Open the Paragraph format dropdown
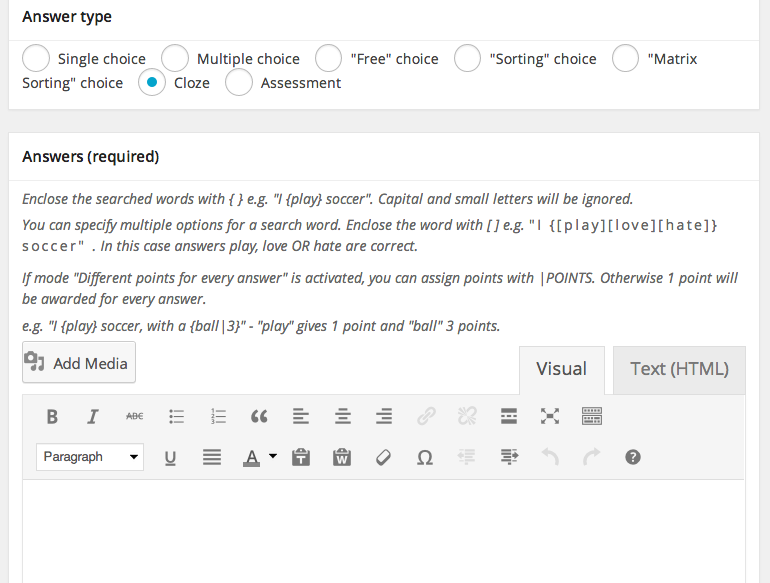Image resolution: width=770 pixels, height=583 pixels. coord(90,457)
